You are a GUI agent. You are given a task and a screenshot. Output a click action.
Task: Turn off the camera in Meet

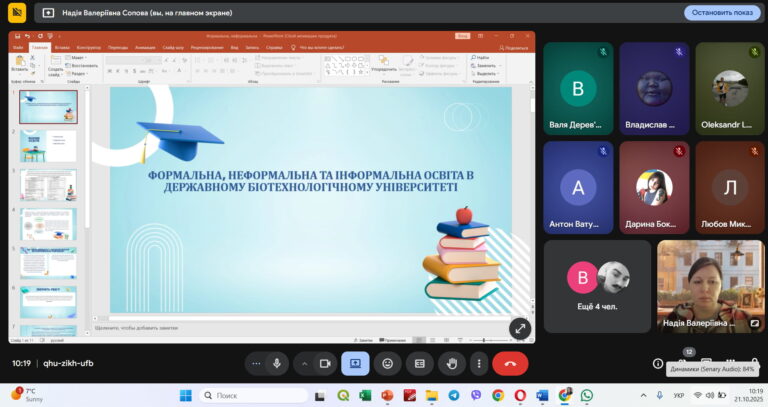pyautogui.click(x=325, y=363)
